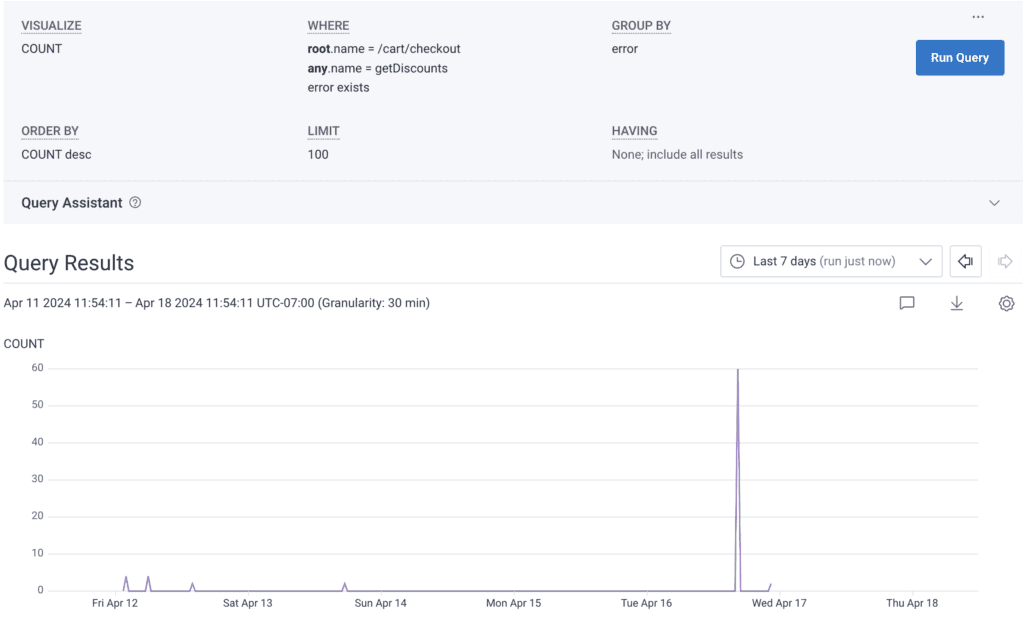Click the clock icon in time picker
1024x632 pixels.
[737, 261]
